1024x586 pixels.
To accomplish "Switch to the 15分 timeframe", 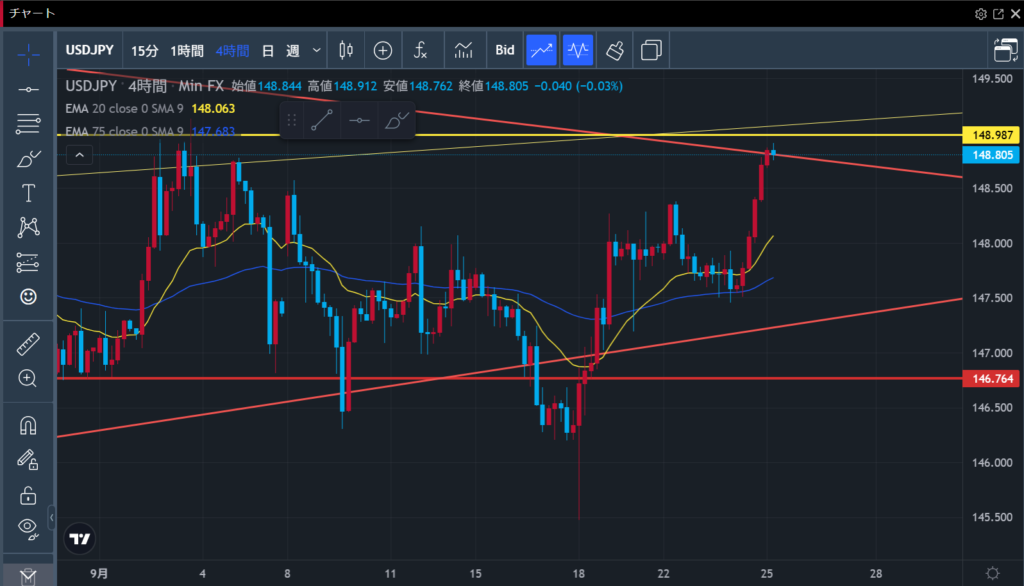I will (145, 50).
